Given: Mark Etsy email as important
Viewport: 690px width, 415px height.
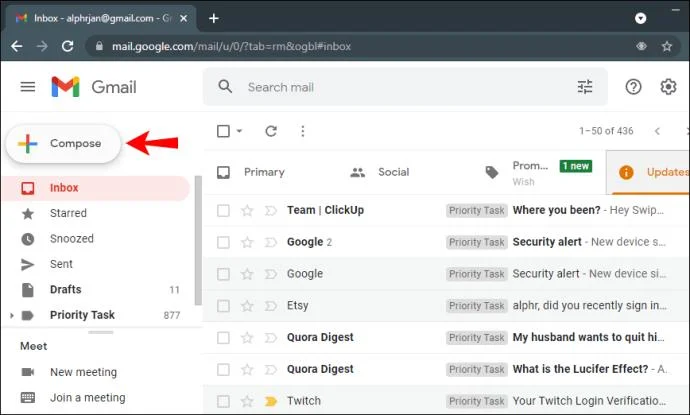Looking at the screenshot, I should (x=271, y=305).
